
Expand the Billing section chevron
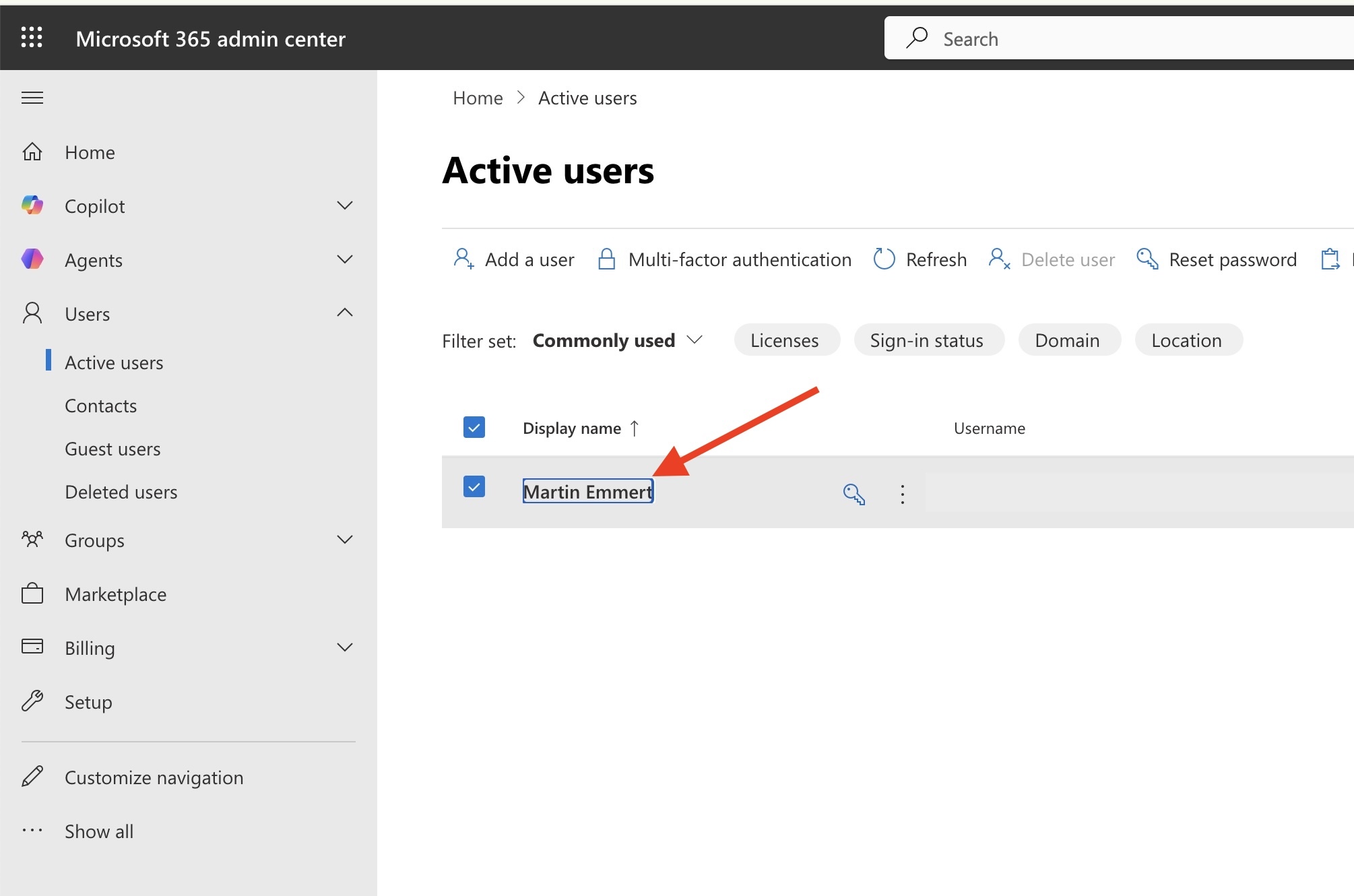(x=345, y=647)
